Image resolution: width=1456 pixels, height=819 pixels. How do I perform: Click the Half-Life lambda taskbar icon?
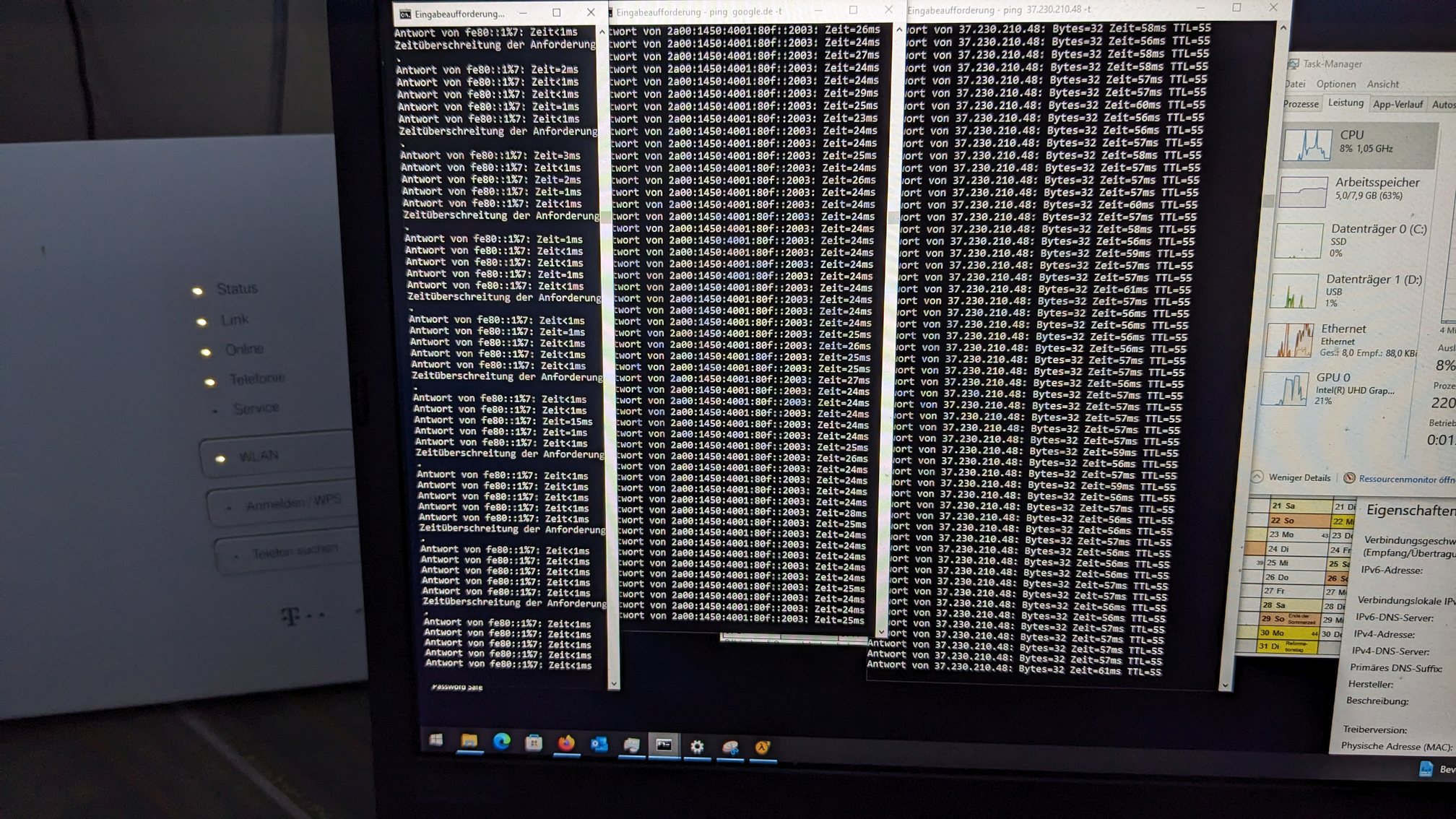coord(763,748)
